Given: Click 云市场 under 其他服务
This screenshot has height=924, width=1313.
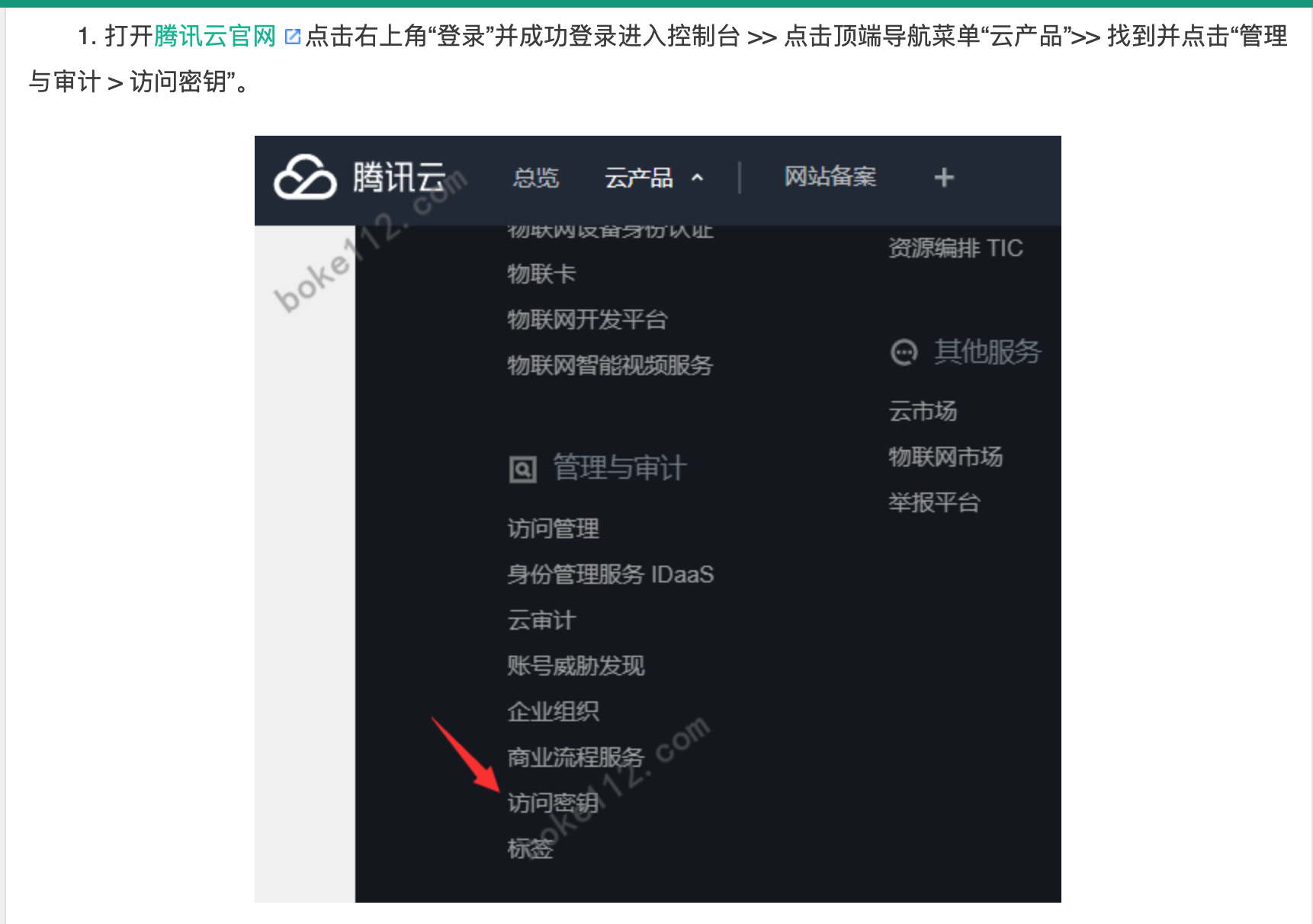Looking at the screenshot, I should click(x=923, y=411).
